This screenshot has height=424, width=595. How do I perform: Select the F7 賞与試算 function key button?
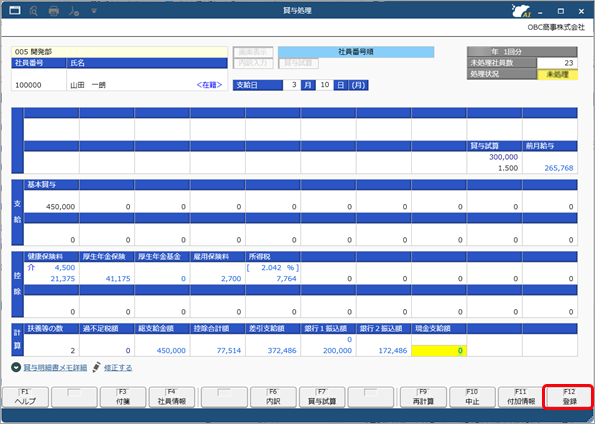(x=322, y=397)
